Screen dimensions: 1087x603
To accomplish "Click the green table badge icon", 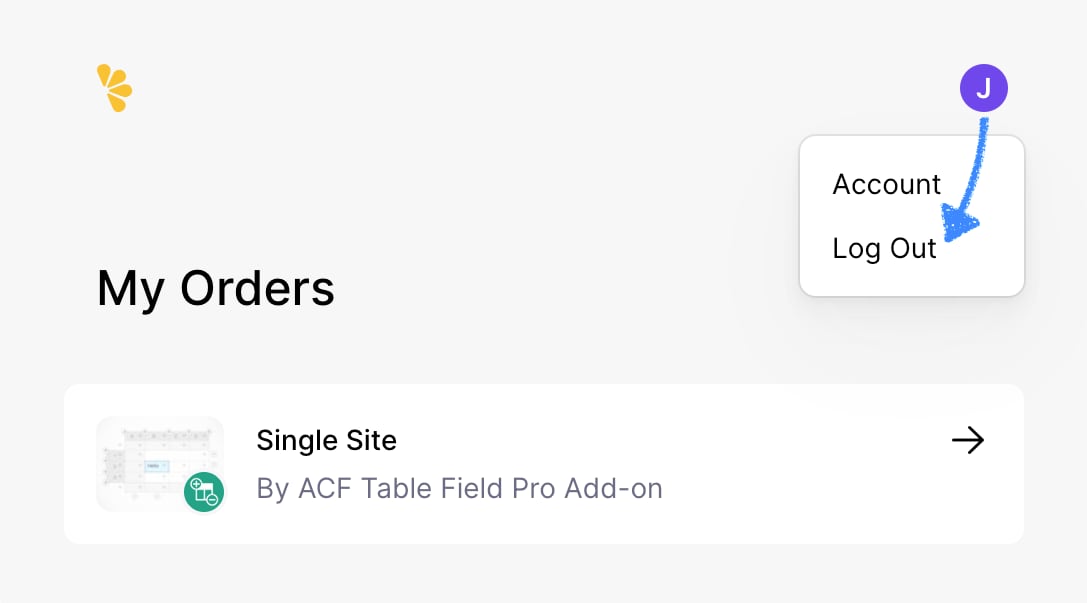I will tap(204, 492).
